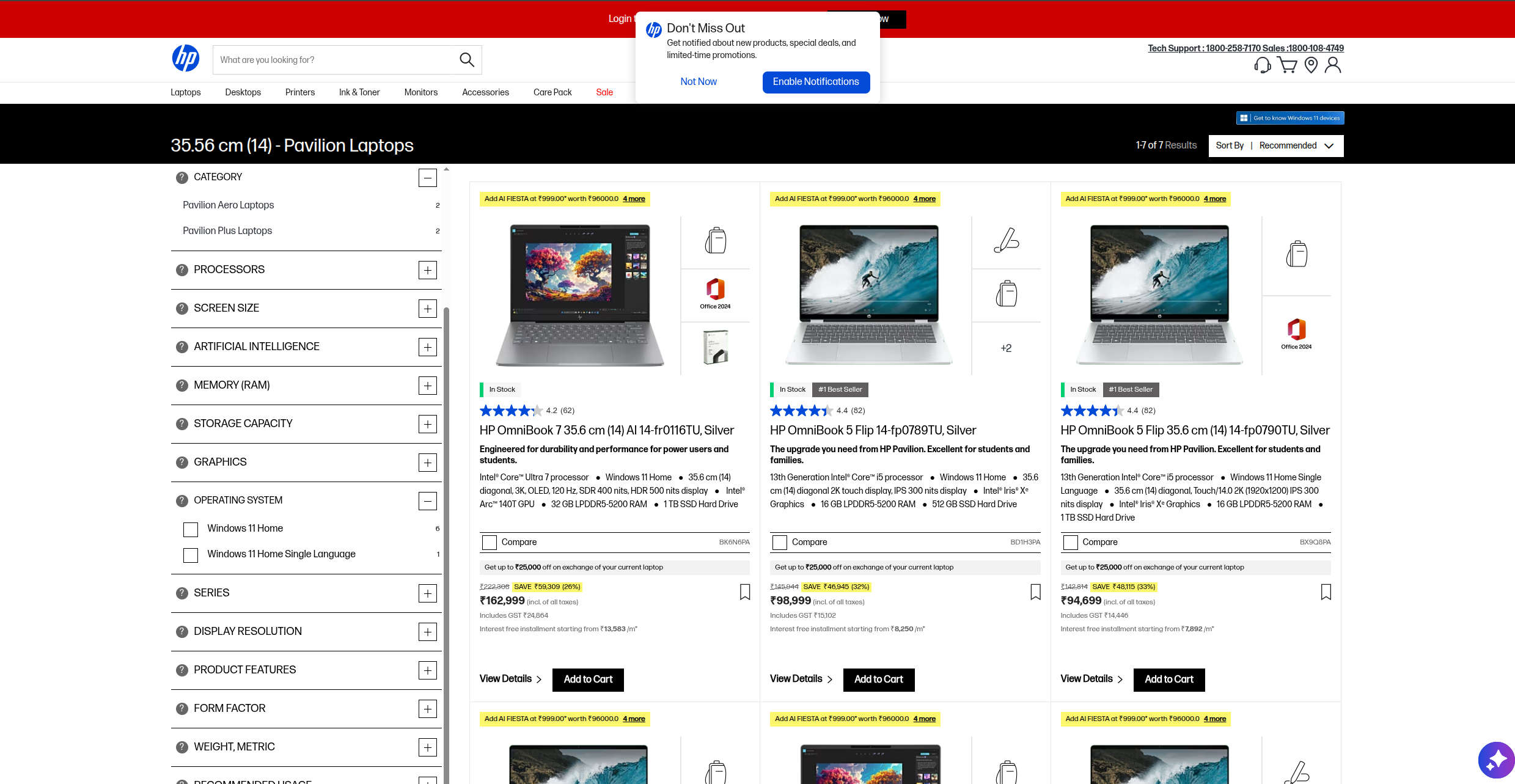The height and width of the screenshot is (784, 1515).
Task: Add HP OmniBook 7 to cart
Action: point(588,680)
